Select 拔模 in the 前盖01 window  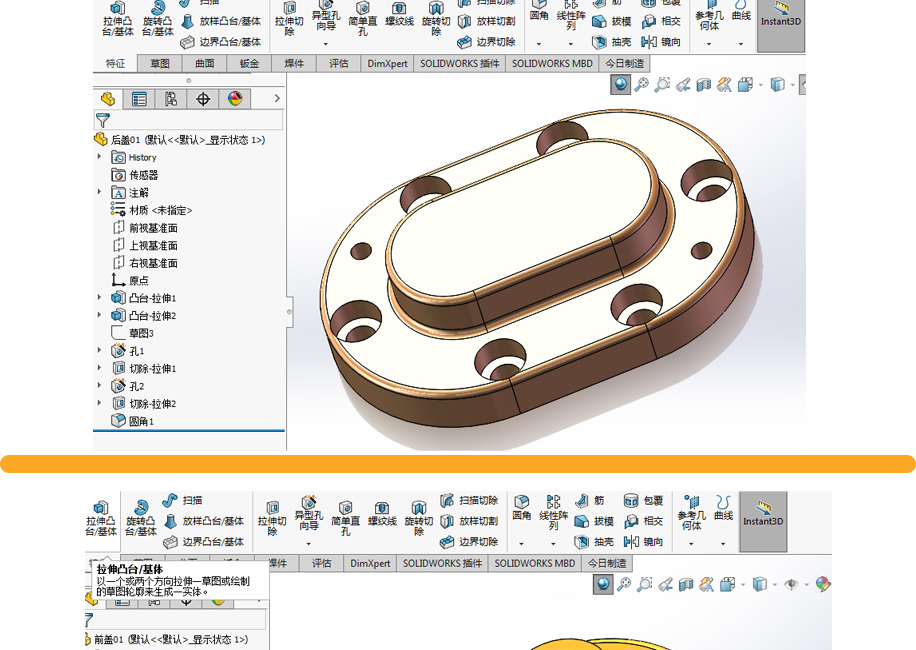pyautogui.click(x=594, y=521)
